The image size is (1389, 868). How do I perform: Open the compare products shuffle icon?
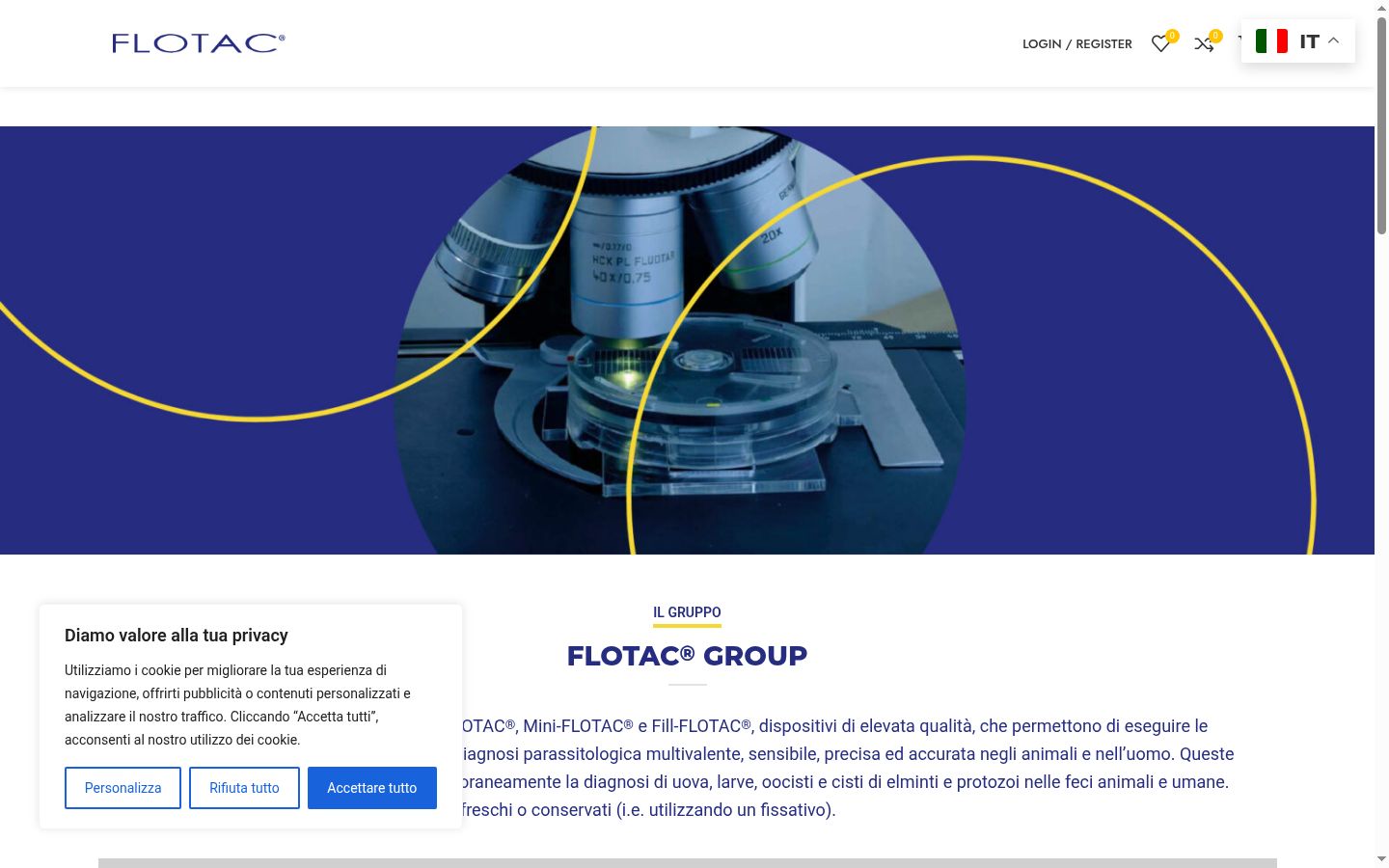(1204, 43)
